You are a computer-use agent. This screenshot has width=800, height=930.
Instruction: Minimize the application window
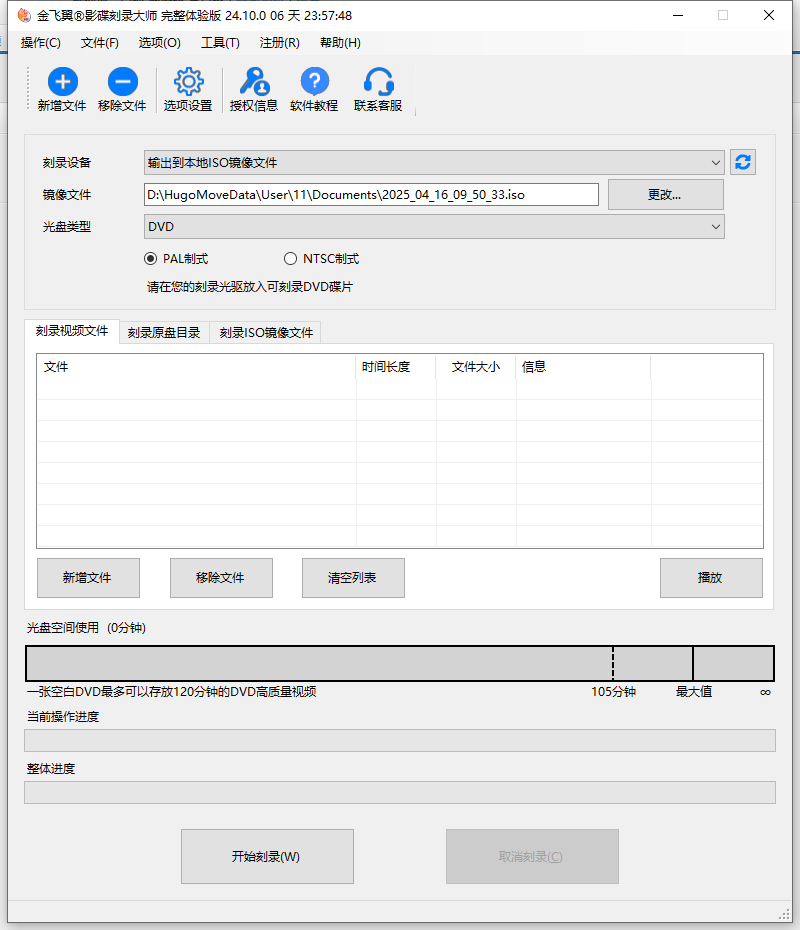coord(678,15)
